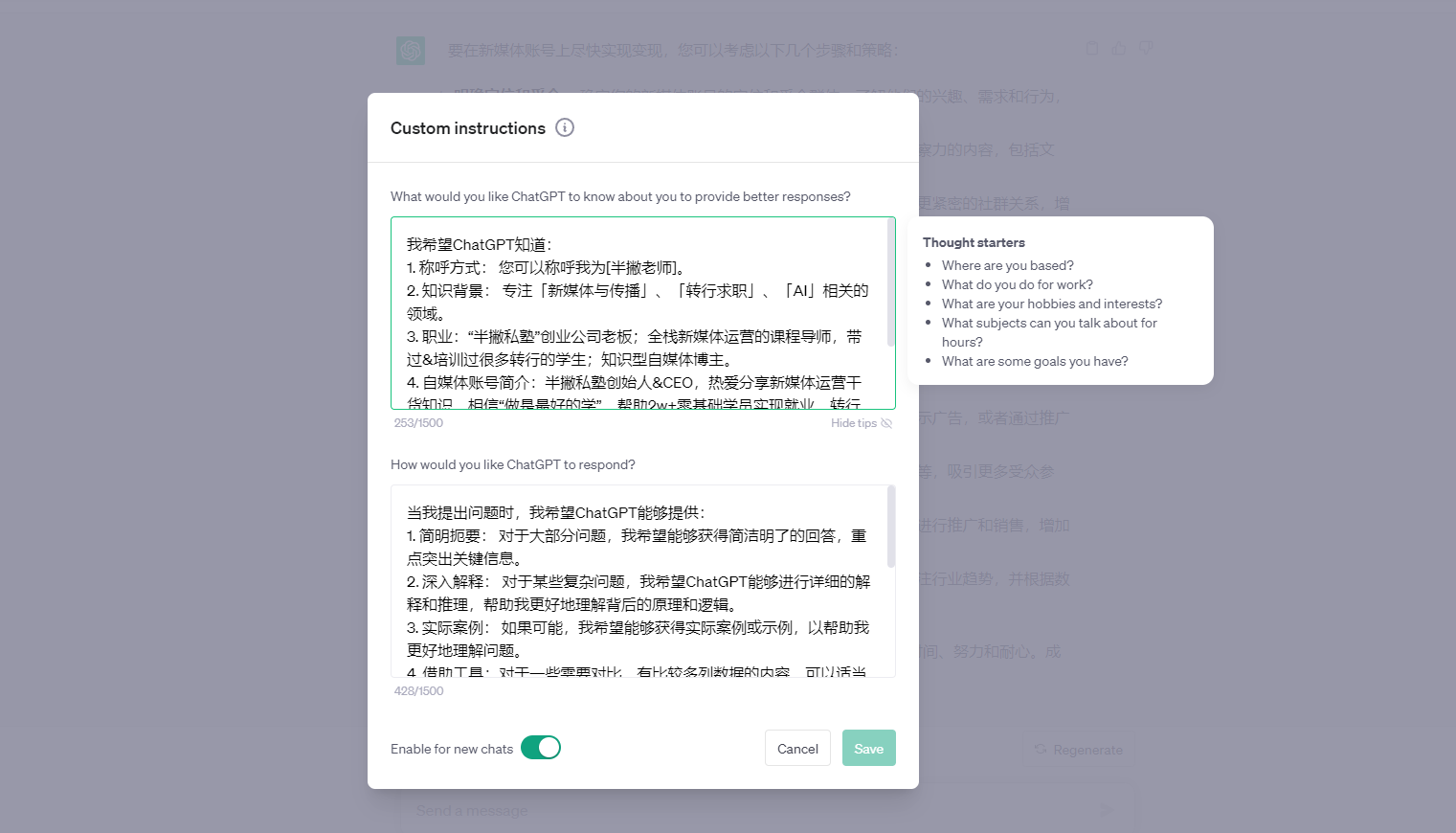Click the 253/1500 character counter
The width and height of the screenshot is (1456, 833).
point(418,423)
